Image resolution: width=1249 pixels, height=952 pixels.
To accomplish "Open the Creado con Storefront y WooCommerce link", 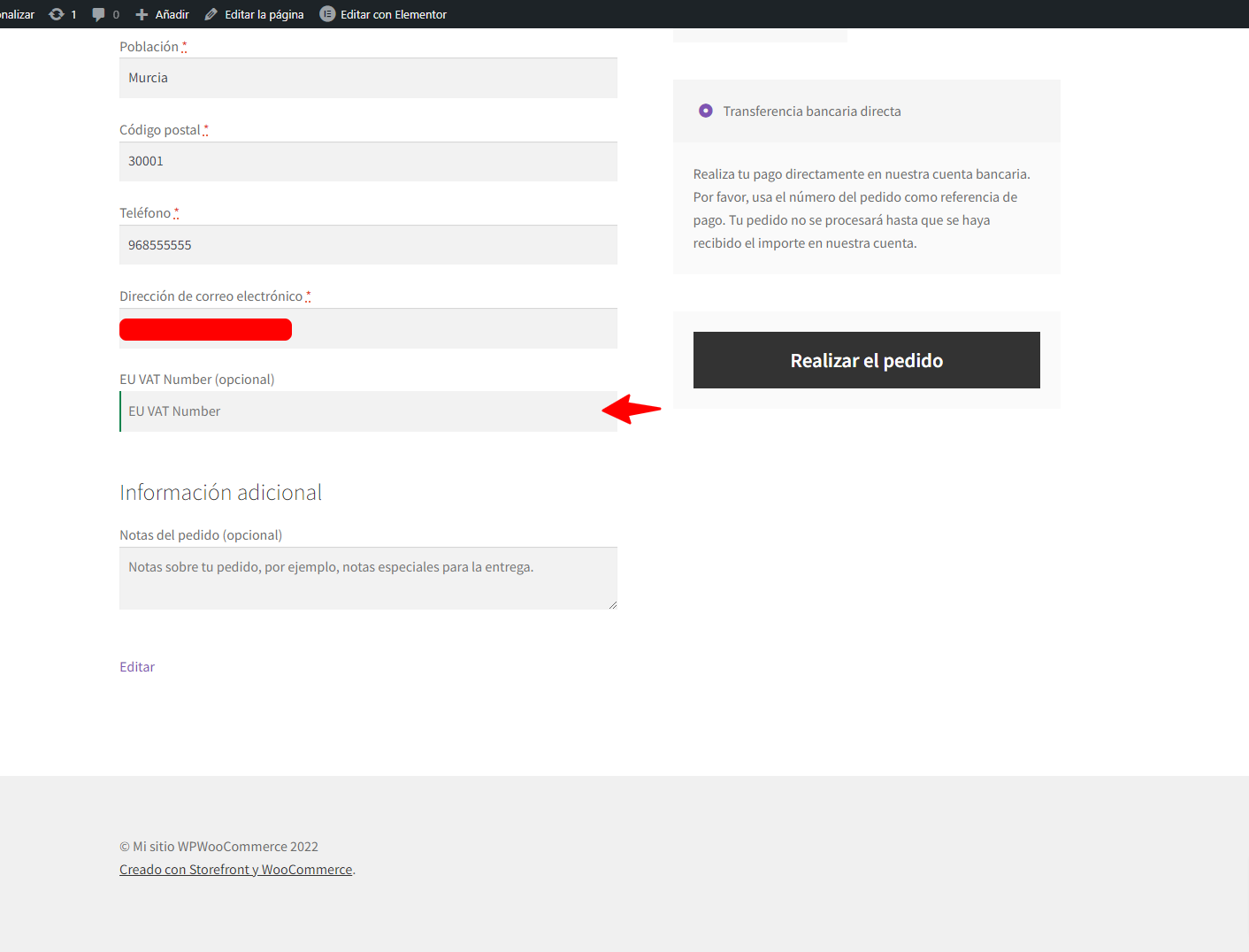I will pos(236,870).
